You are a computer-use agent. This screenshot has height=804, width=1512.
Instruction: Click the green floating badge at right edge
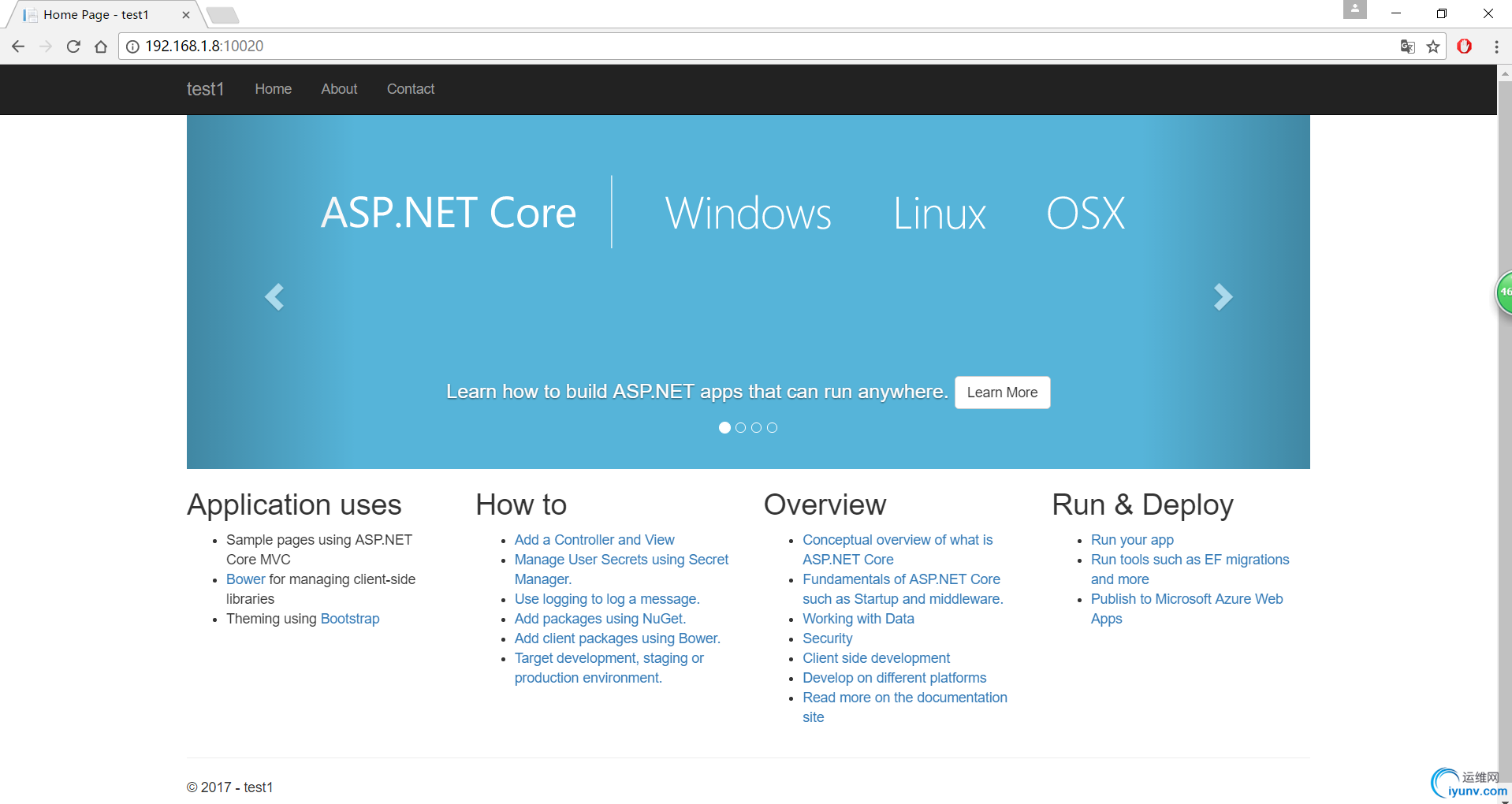pos(1504,292)
